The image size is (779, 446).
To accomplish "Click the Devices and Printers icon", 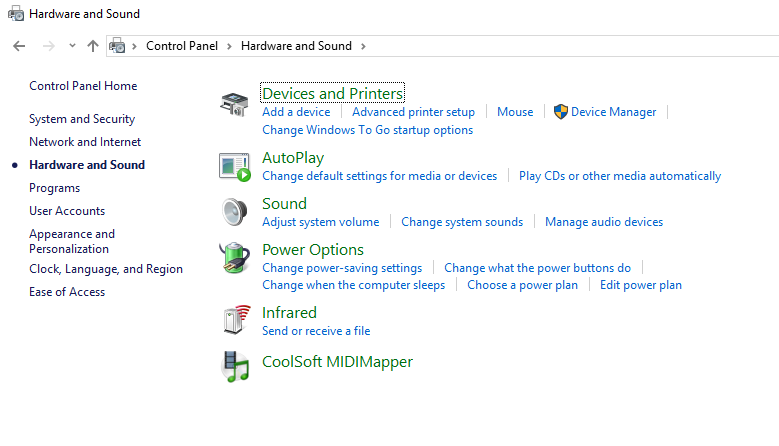I will 235,103.
